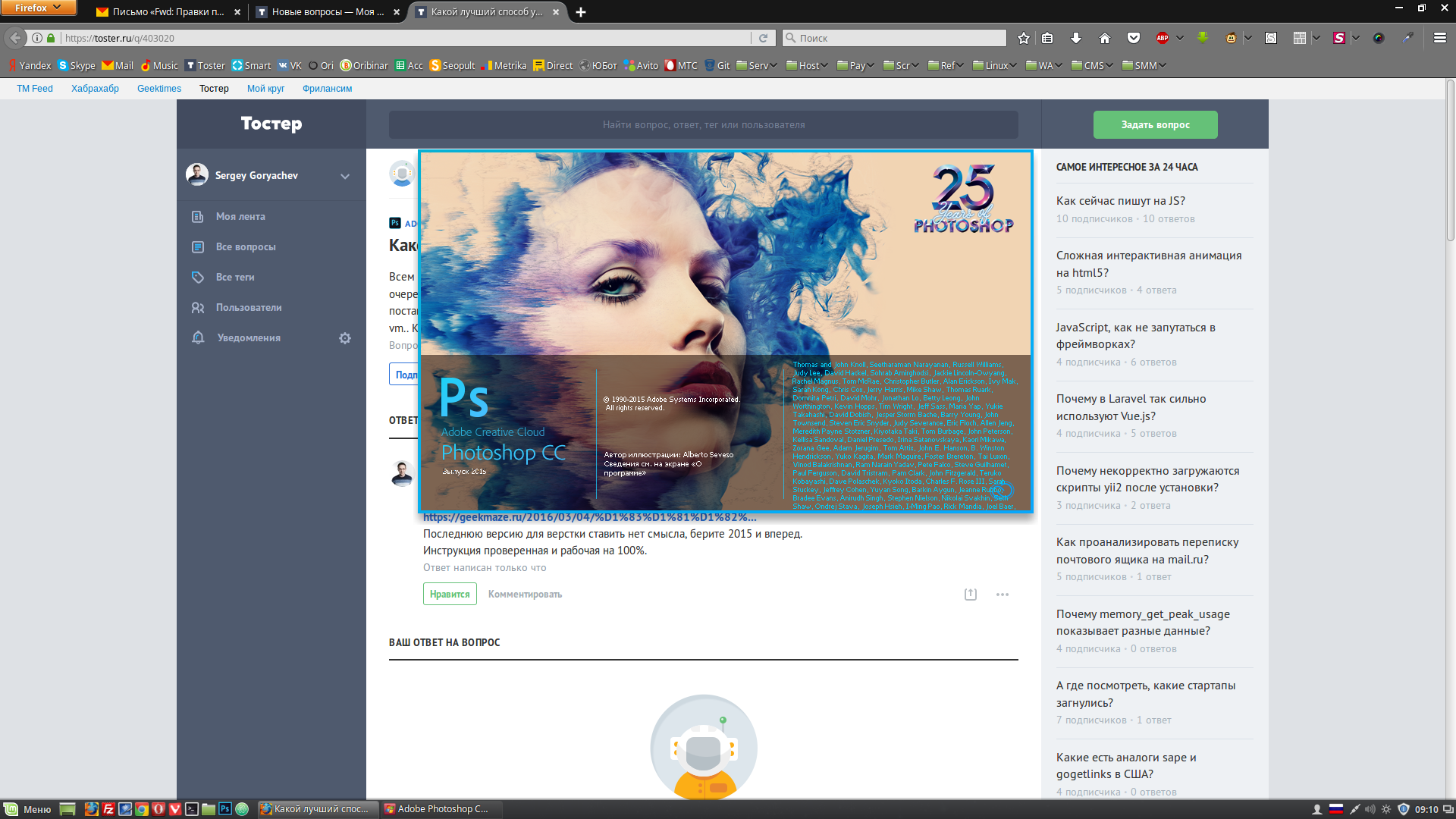Expand the CMS bookmarks folder
This screenshot has width=1456, height=819.
pos(1092,65)
